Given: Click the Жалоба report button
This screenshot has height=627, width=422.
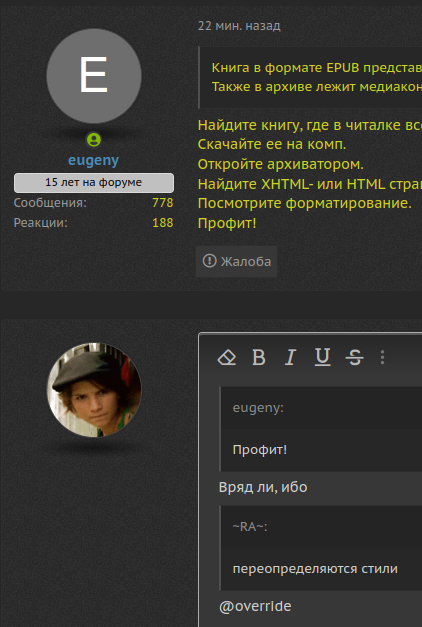Looking at the screenshot, I should (236, 262).
